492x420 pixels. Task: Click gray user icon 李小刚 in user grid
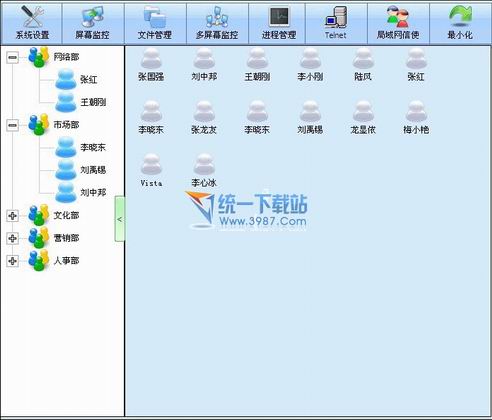(x=310, y=65)
